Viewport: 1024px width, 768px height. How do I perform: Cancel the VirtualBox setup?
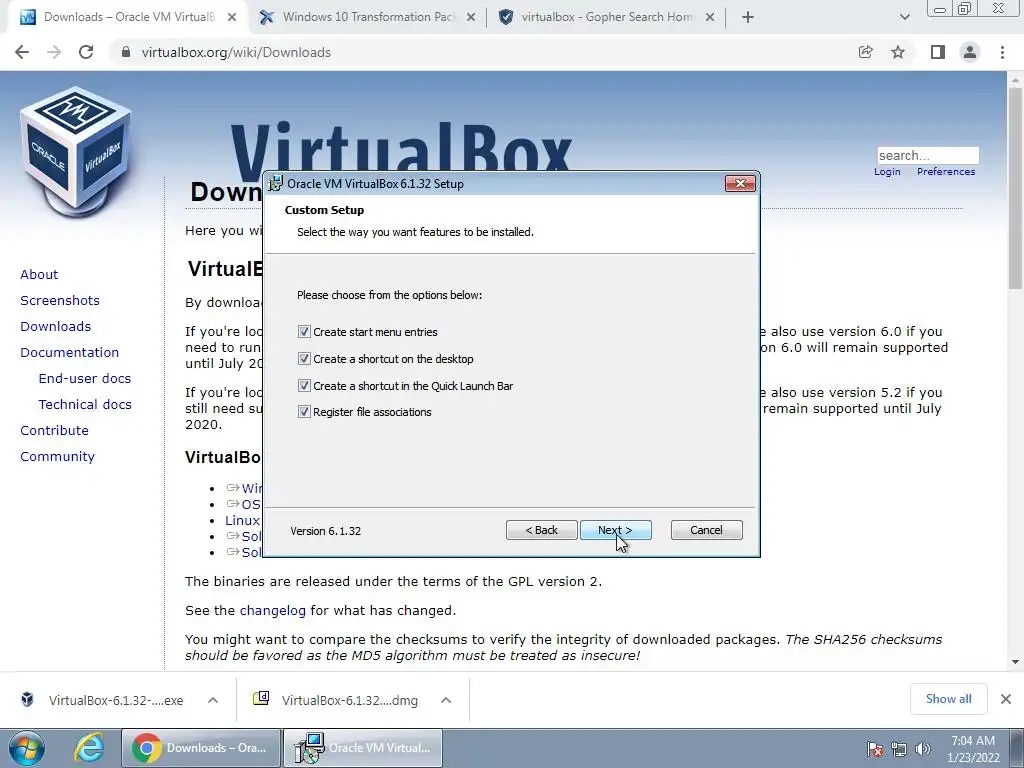(x=706, y=530)
